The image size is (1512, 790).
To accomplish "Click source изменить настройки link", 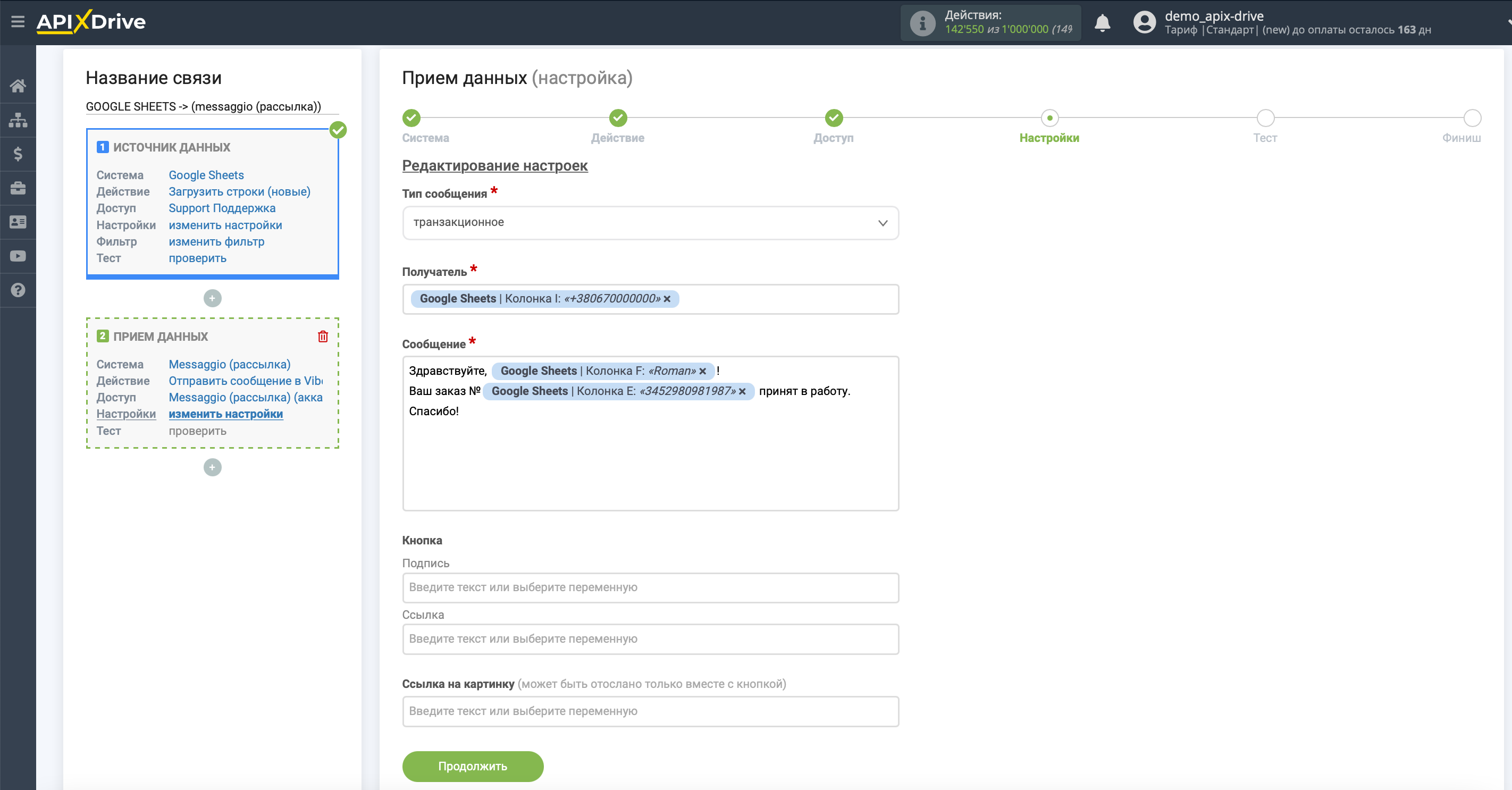I will [225, 225].
